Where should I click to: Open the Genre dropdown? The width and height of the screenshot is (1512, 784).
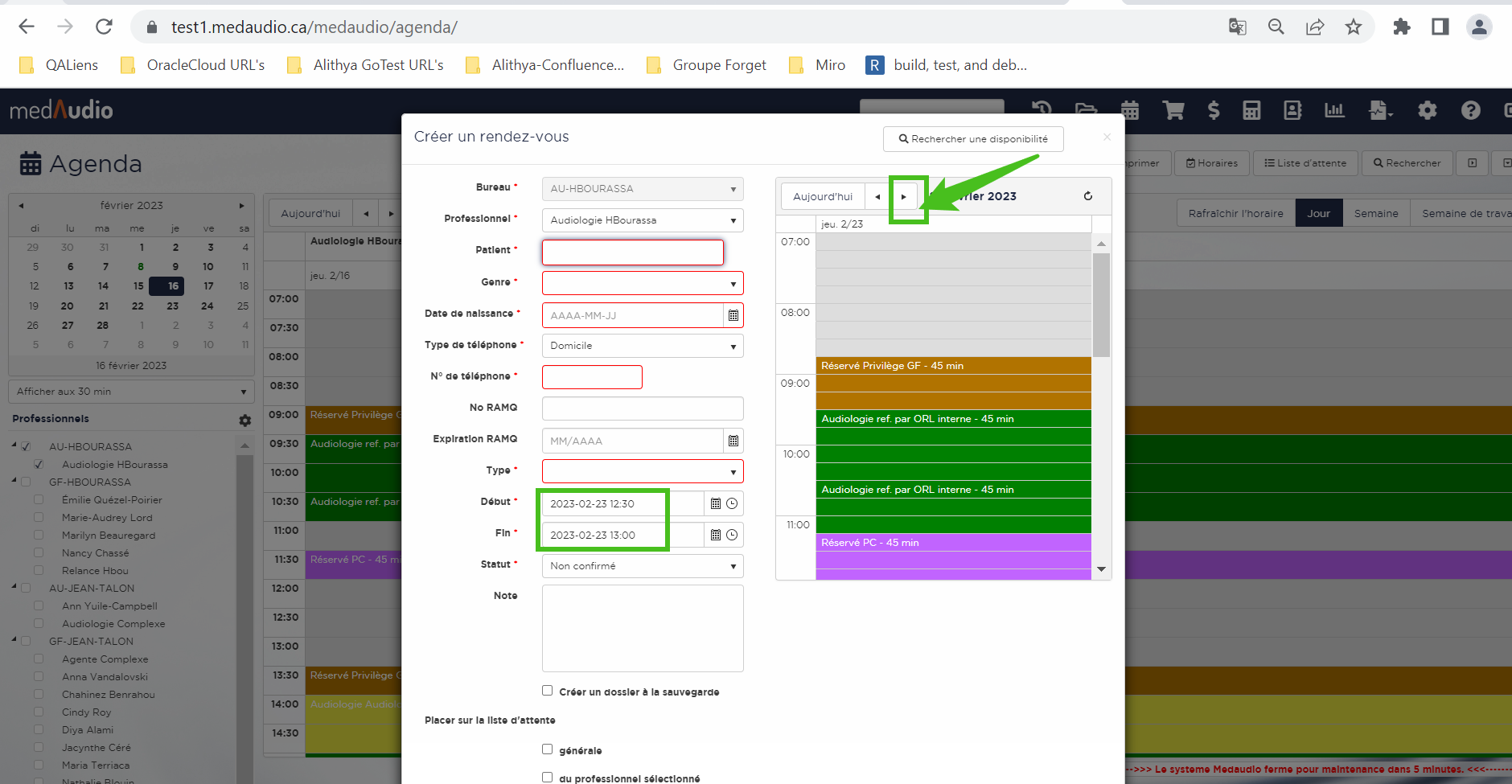642,283
